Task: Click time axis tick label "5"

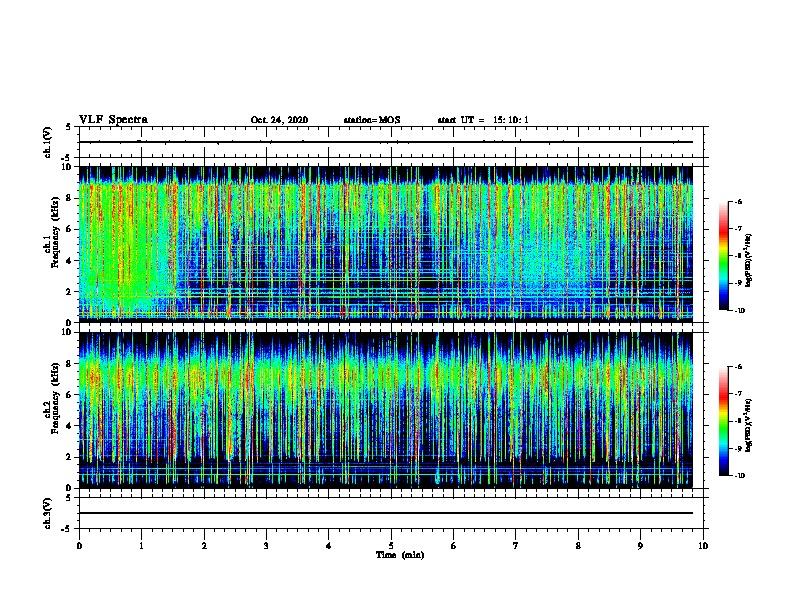Action: coord(391,546)
